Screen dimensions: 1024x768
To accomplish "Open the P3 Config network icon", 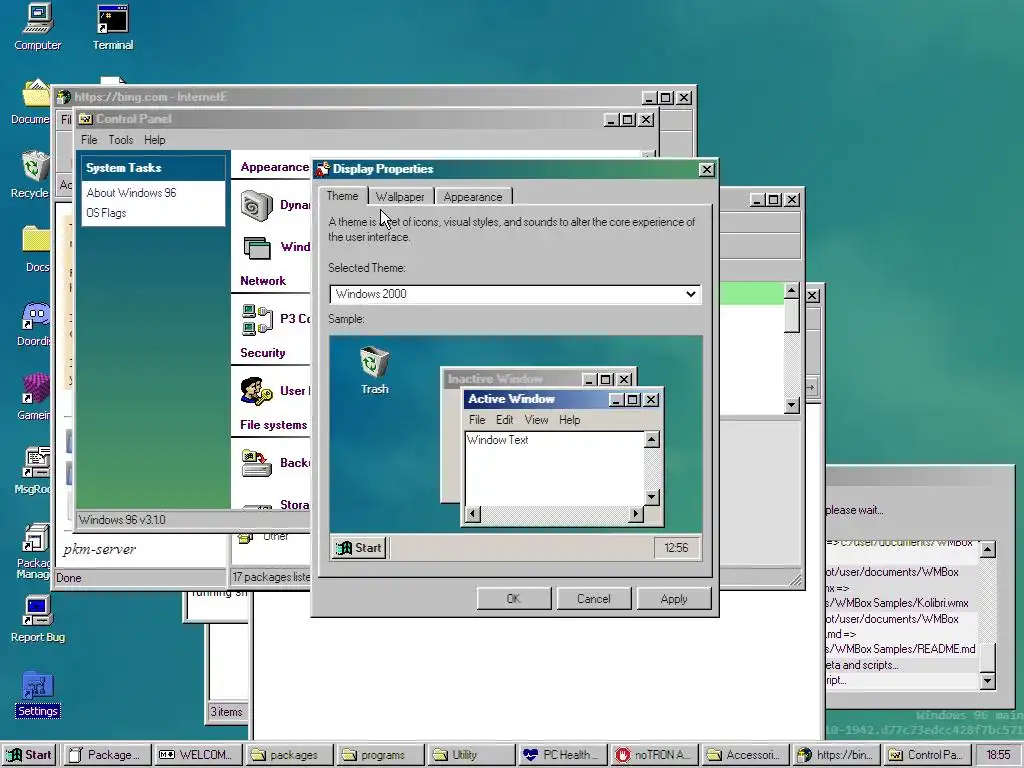I will coord(257,319).
